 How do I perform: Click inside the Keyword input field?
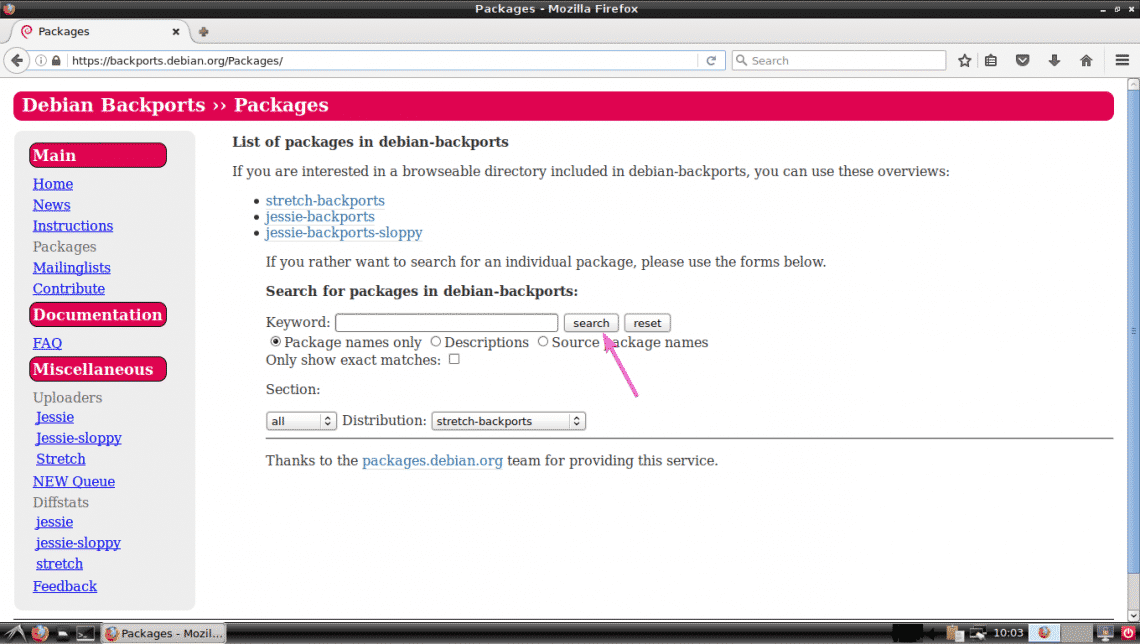(446, 322)
